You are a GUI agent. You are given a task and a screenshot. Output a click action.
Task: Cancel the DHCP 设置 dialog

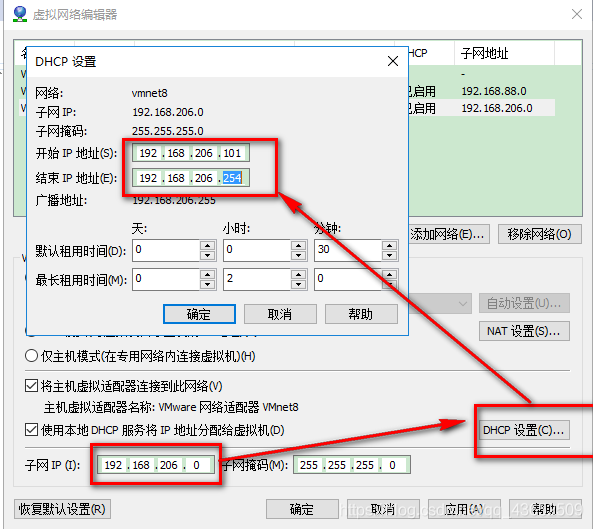[x=280, y=314]
